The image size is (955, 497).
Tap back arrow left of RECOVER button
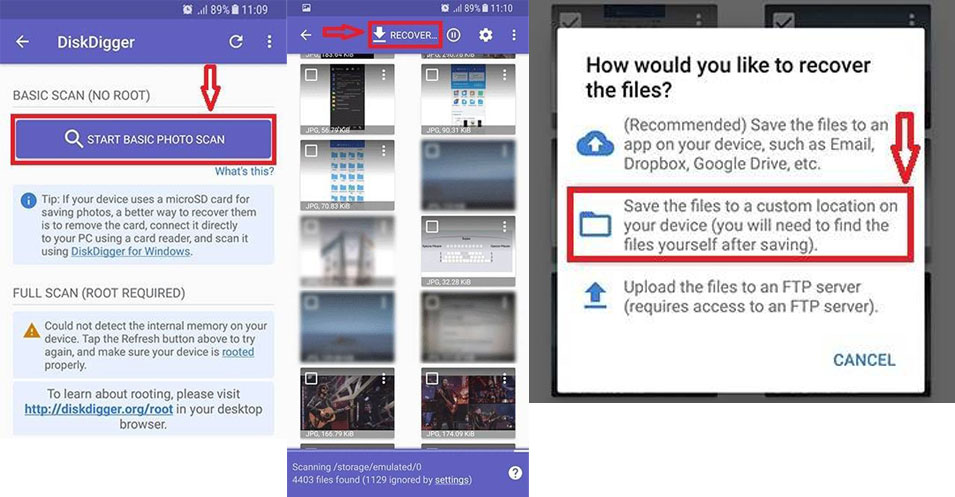coord(306,35)
